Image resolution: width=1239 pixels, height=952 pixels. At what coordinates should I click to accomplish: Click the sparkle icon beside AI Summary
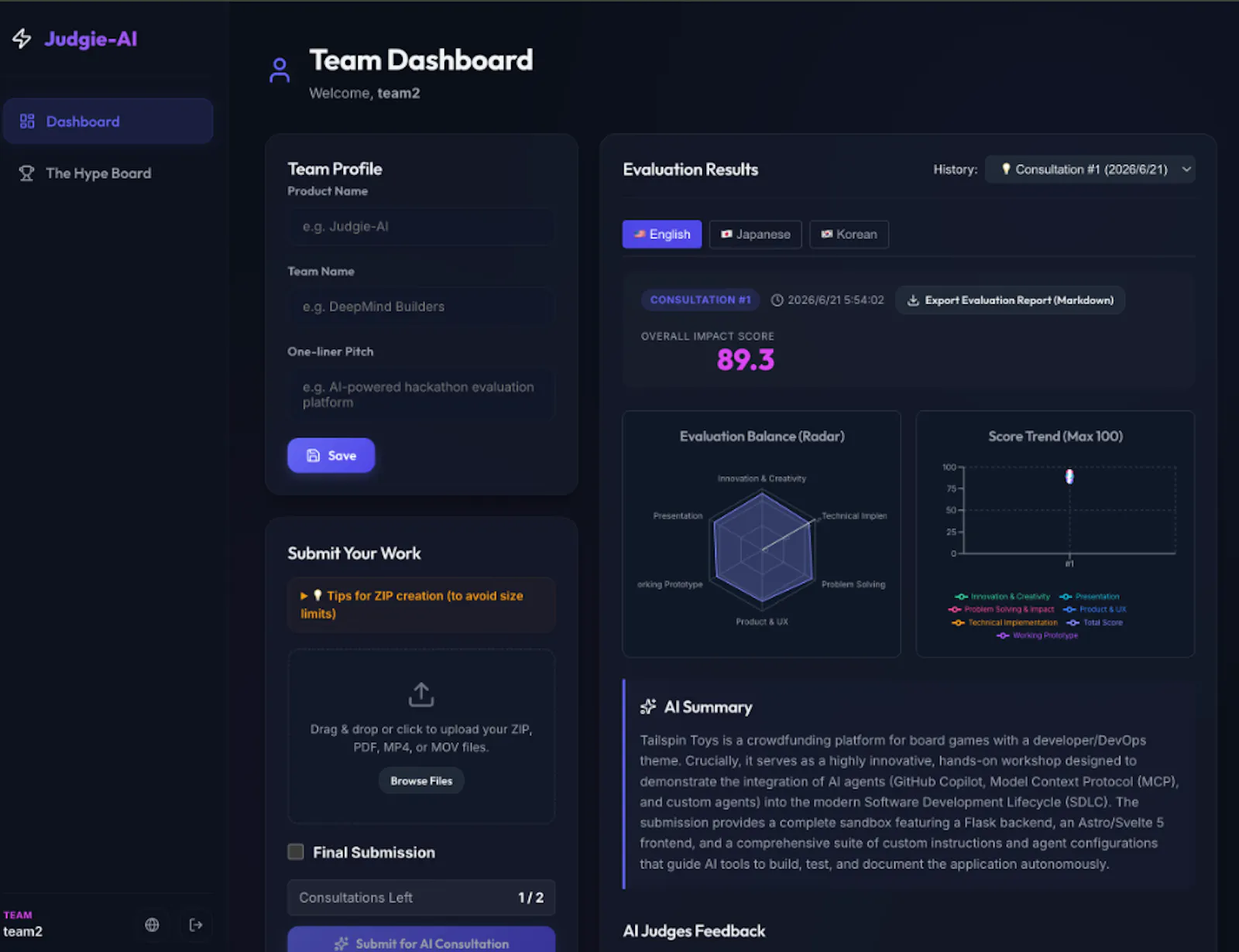point(648,707)
